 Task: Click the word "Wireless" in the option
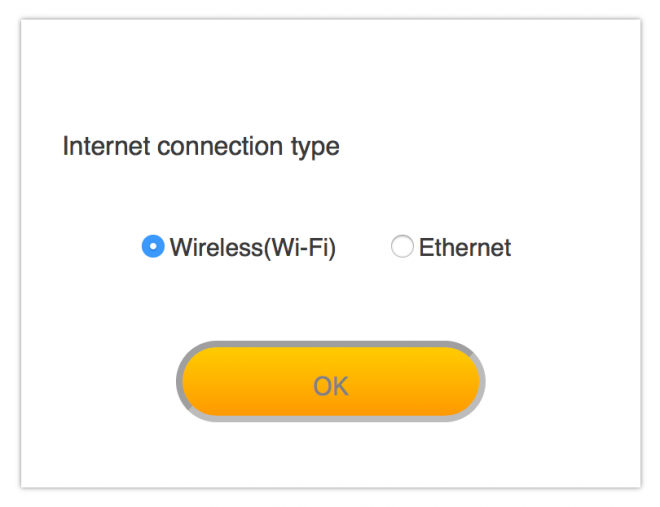pos(216,248)
